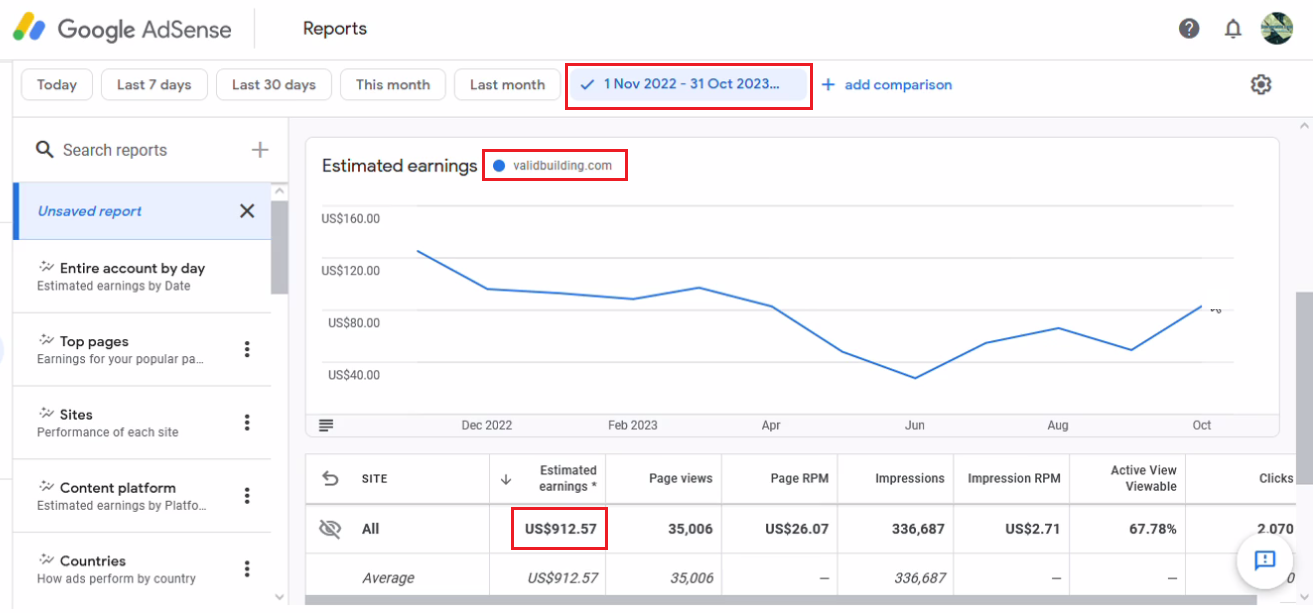
Task: Open the Help question mark icon
Action: click(x=1189, y=28)
